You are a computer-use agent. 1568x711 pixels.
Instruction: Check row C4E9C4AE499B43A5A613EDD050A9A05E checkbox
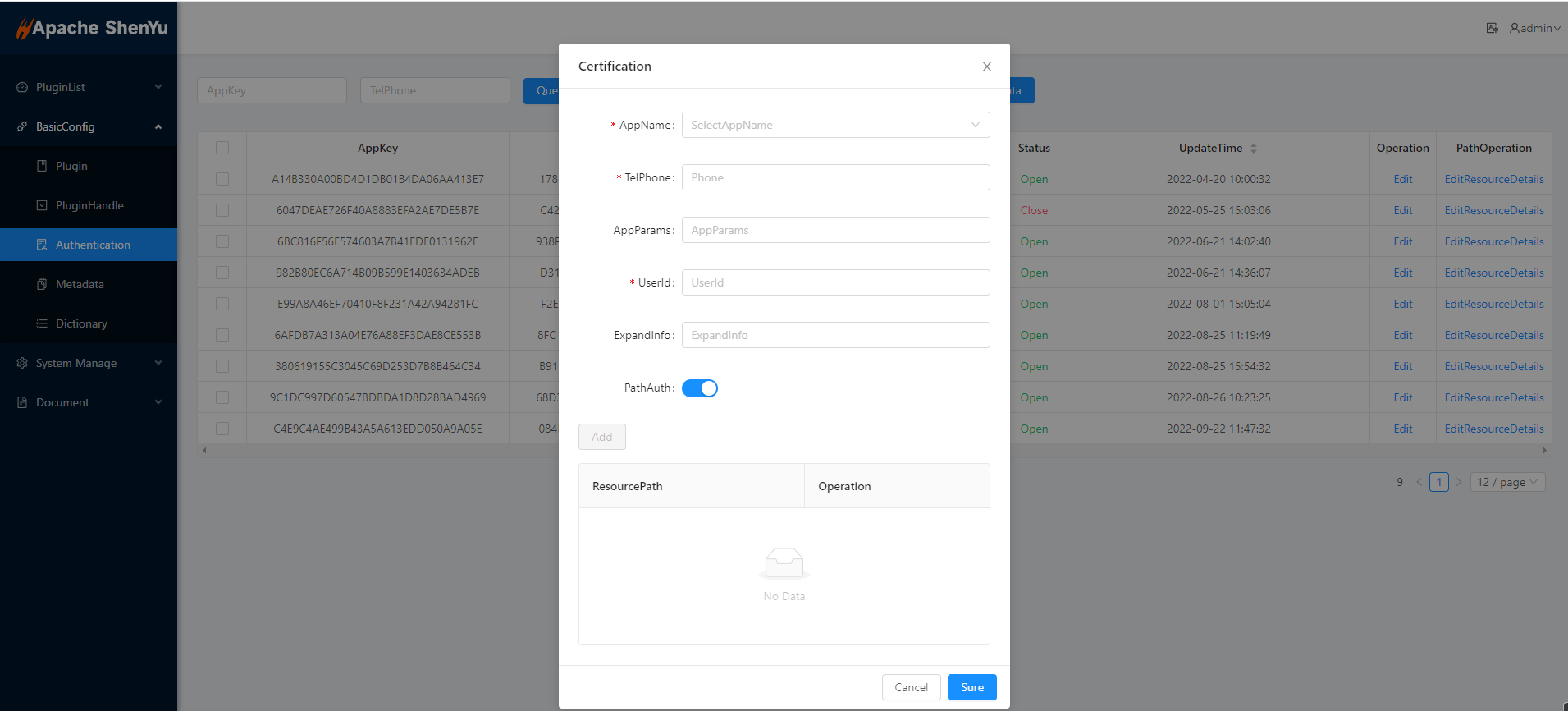[x=222, y=429]
